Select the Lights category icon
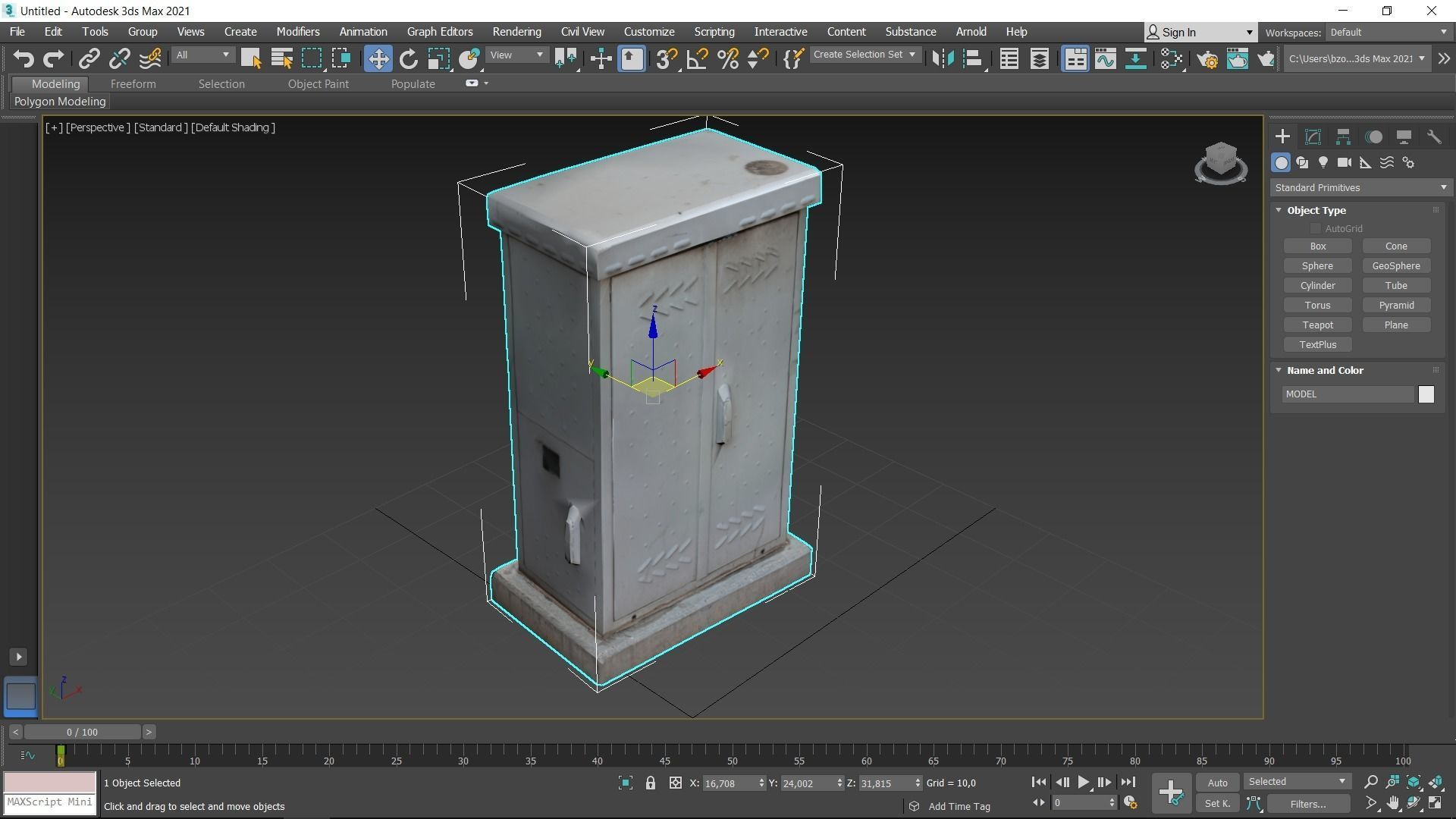This screenshot has height=819, width=1456. point(1323,162)
